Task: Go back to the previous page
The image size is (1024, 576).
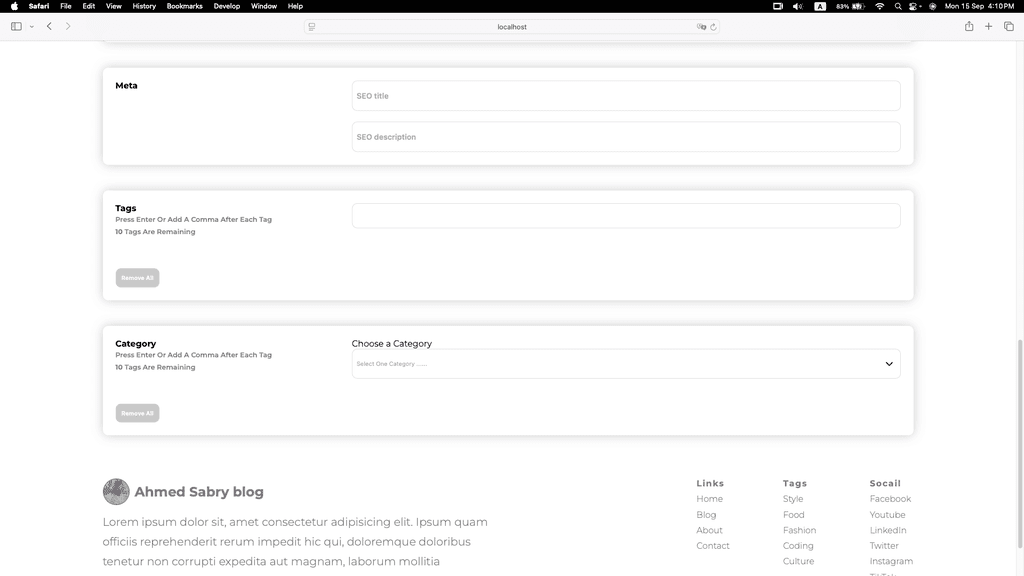Action: [49, 27]
